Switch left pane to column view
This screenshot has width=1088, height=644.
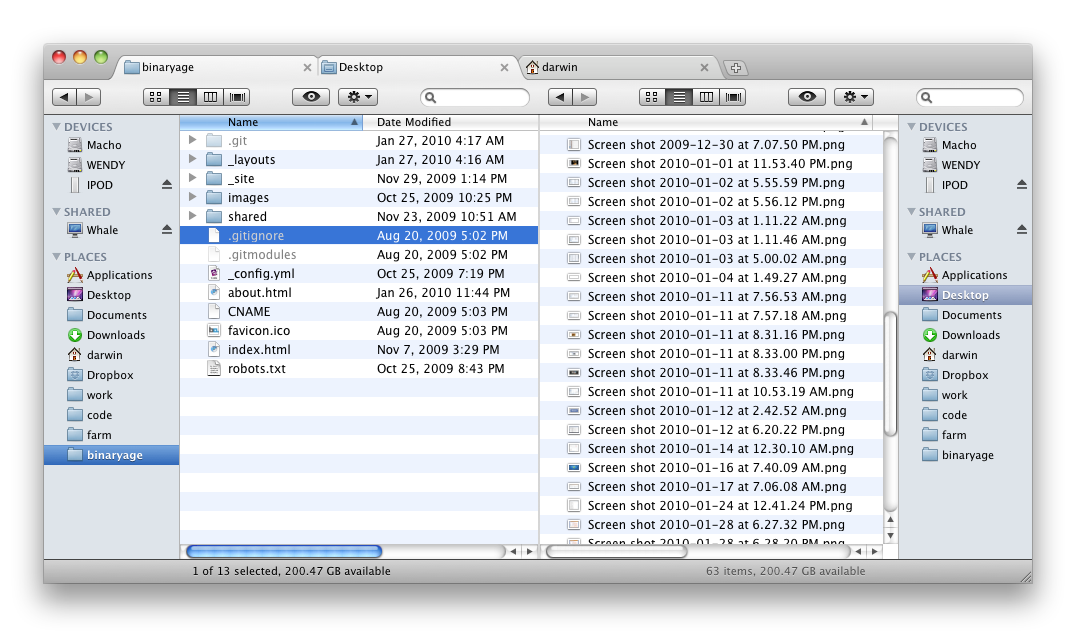click(x=210, y=97)
